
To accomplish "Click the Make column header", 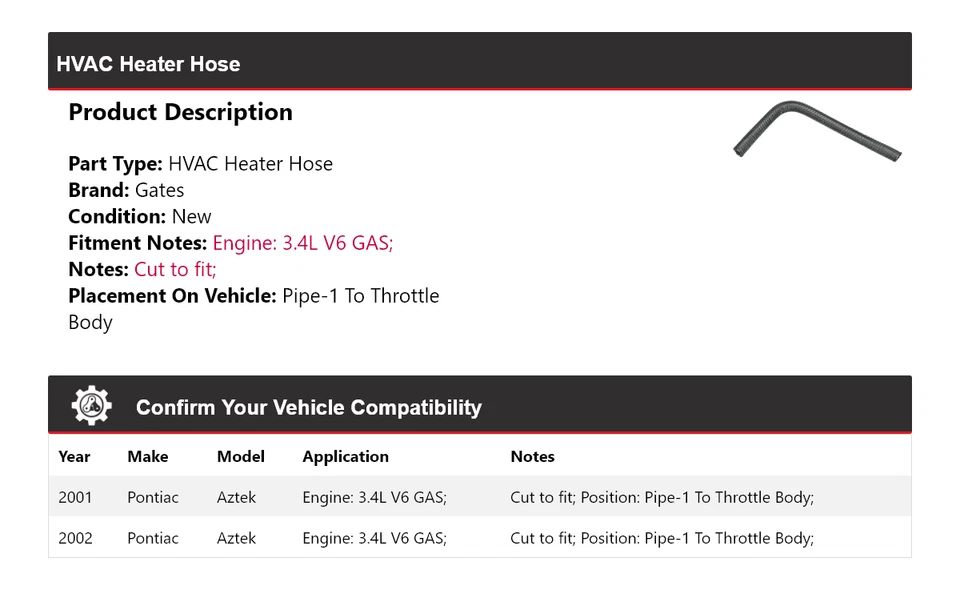I will point(148,456).
